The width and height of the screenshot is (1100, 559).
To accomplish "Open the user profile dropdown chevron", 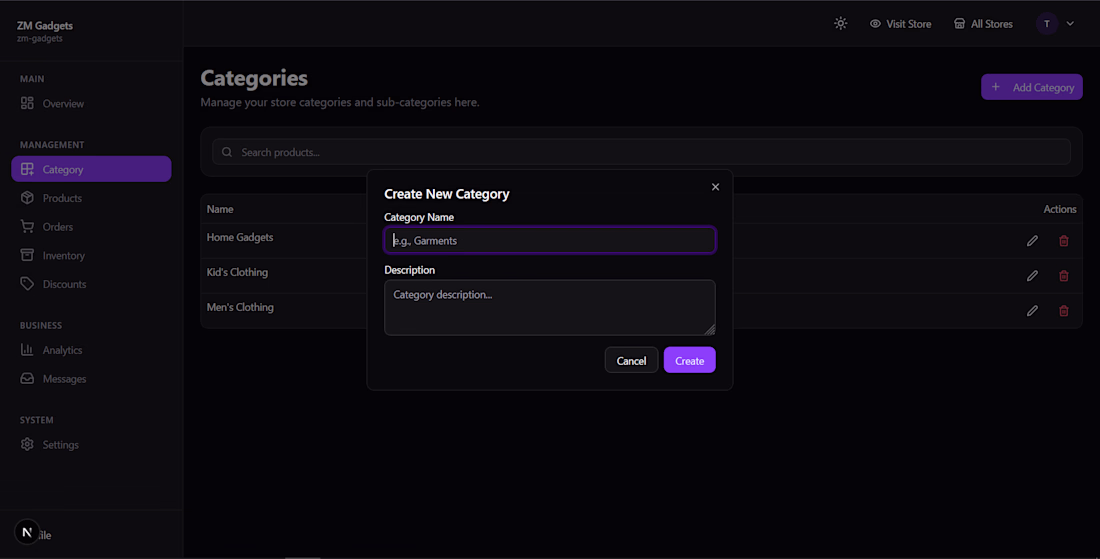I will point(1070,24).
